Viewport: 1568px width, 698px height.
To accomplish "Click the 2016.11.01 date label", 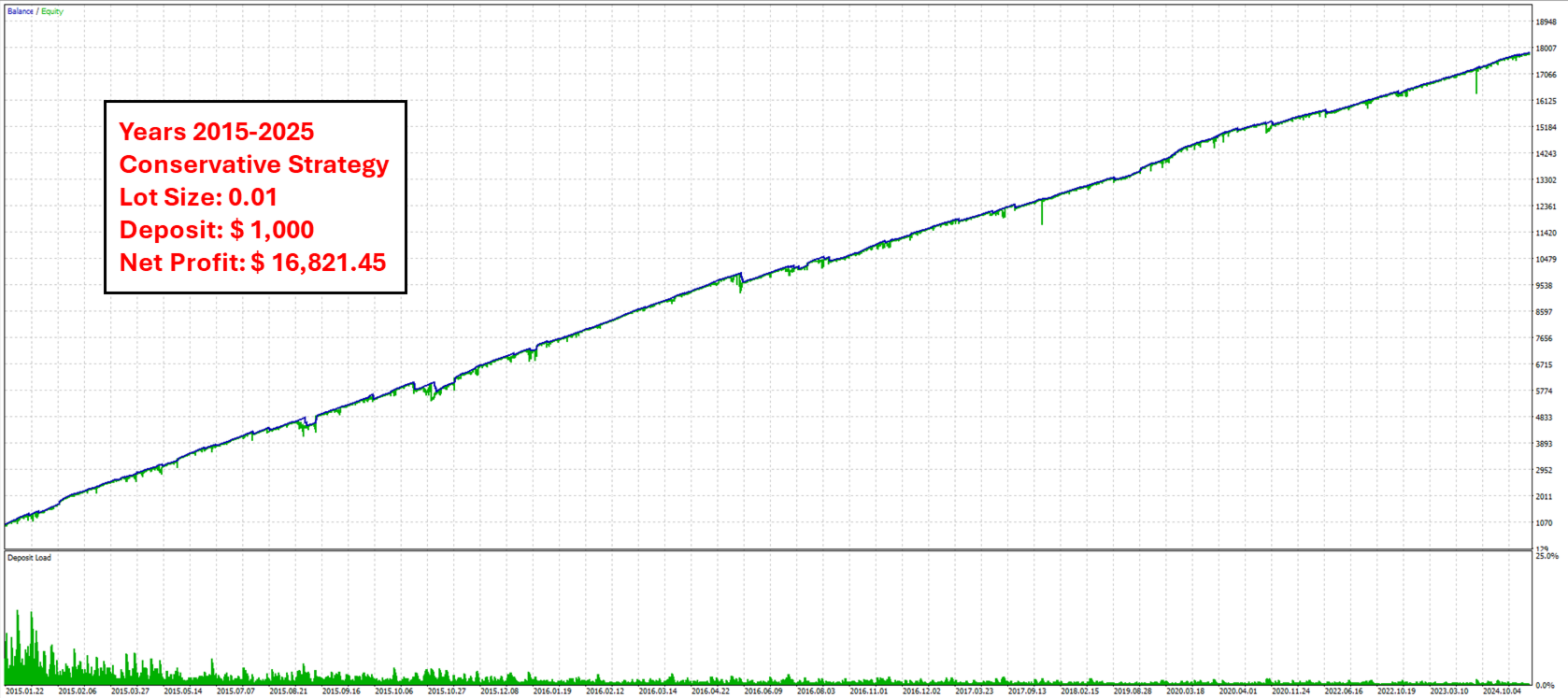I will (869, 691).
